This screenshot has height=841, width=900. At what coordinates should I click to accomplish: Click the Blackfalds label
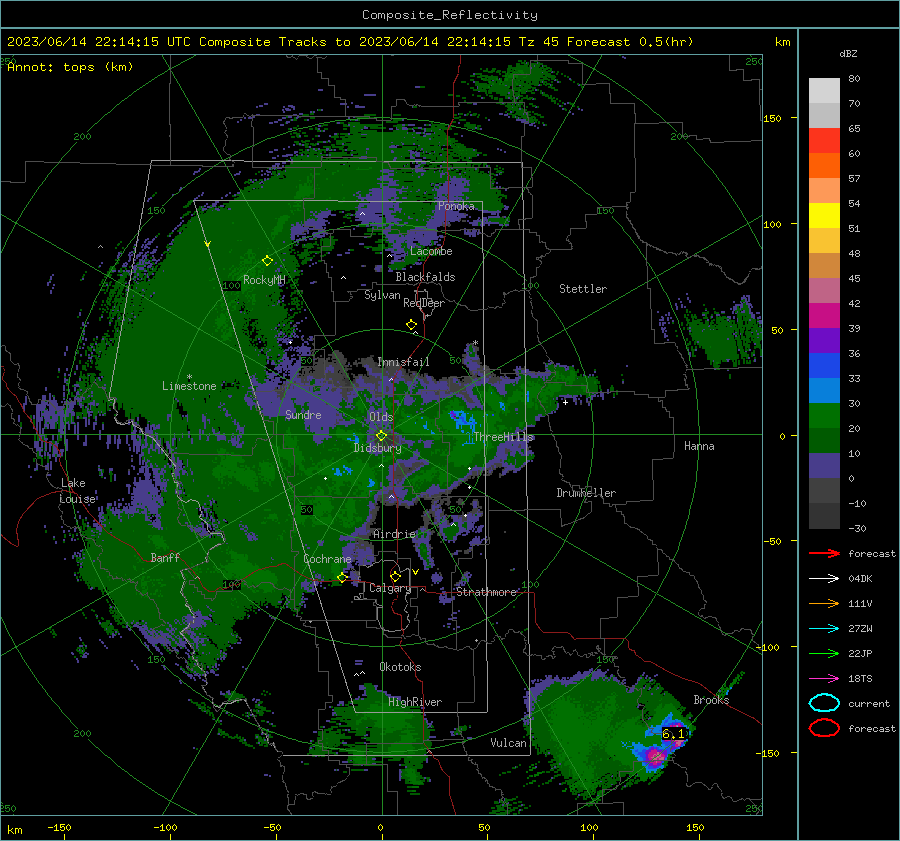[425, 277]
